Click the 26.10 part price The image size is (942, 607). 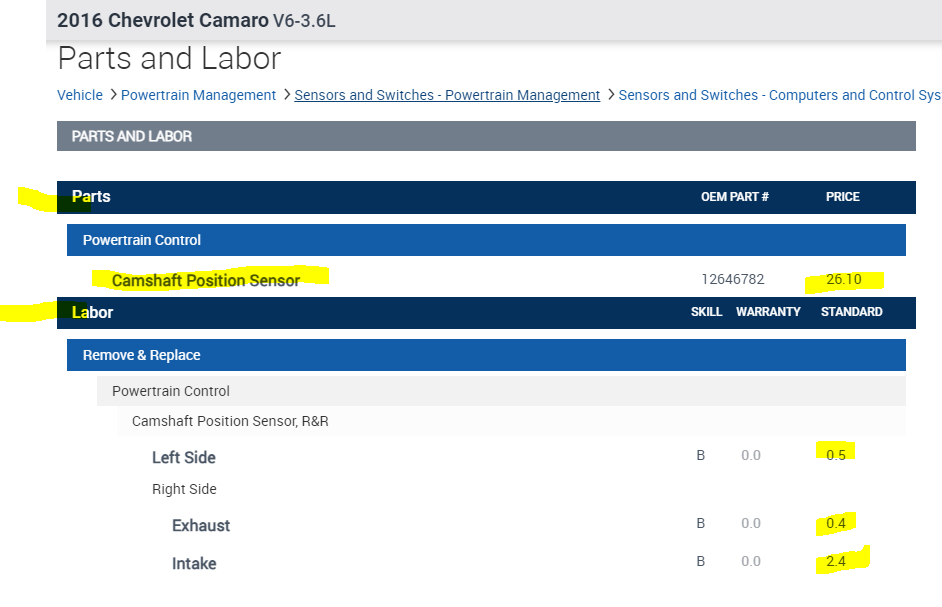tap(842, 280)
